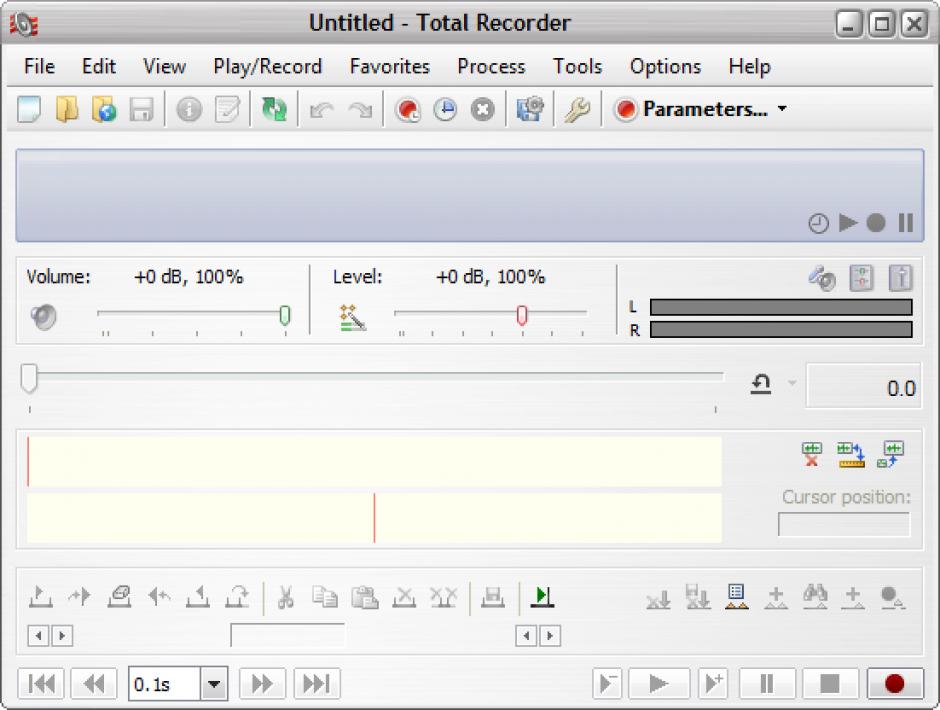Click the scheduler clock toolbar icon
This screenshot has height=710, width=940.
[445, 110]
